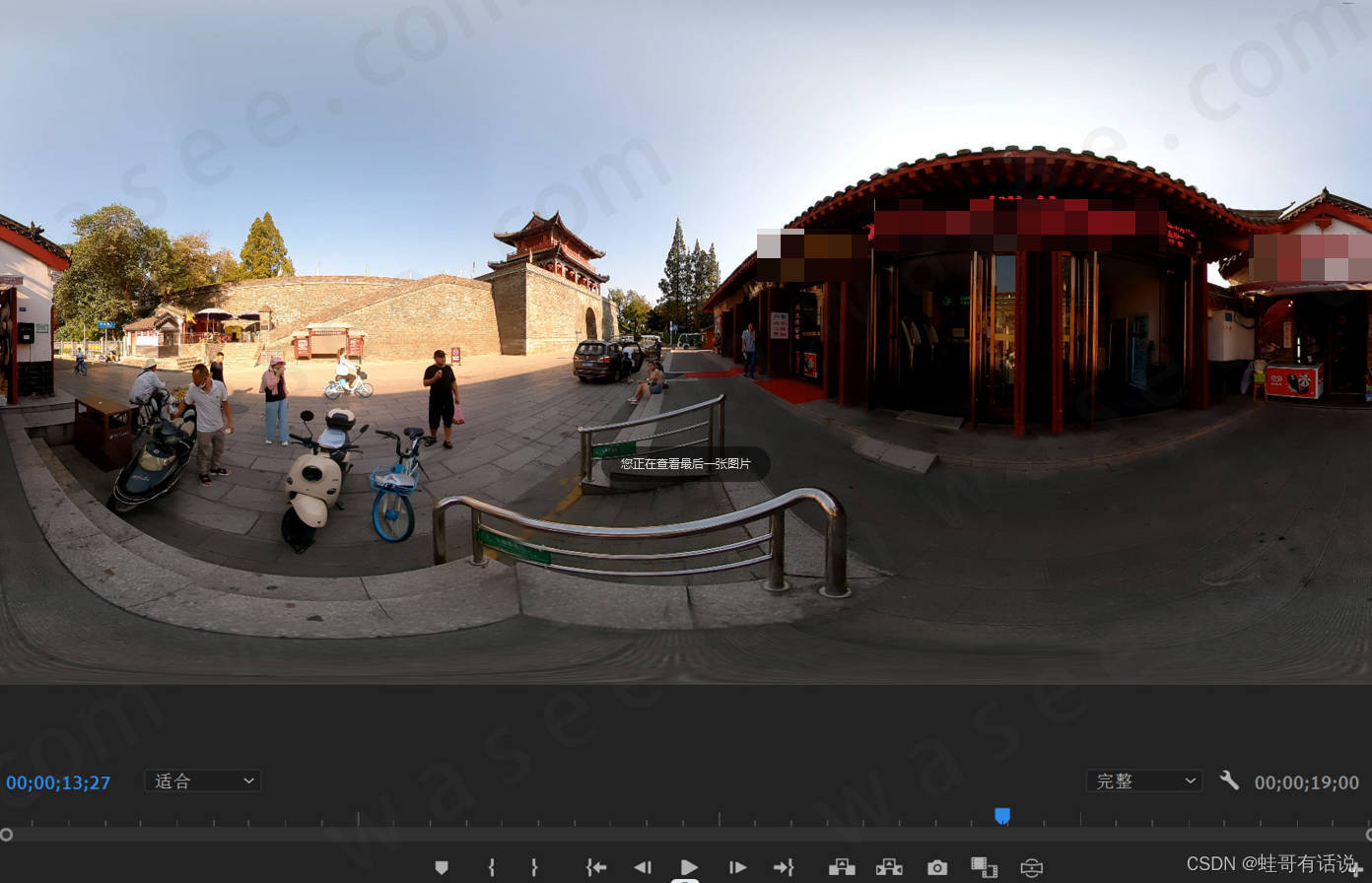Mark In point with the left brace
The image size is (1372, 883).
(491, 867)
